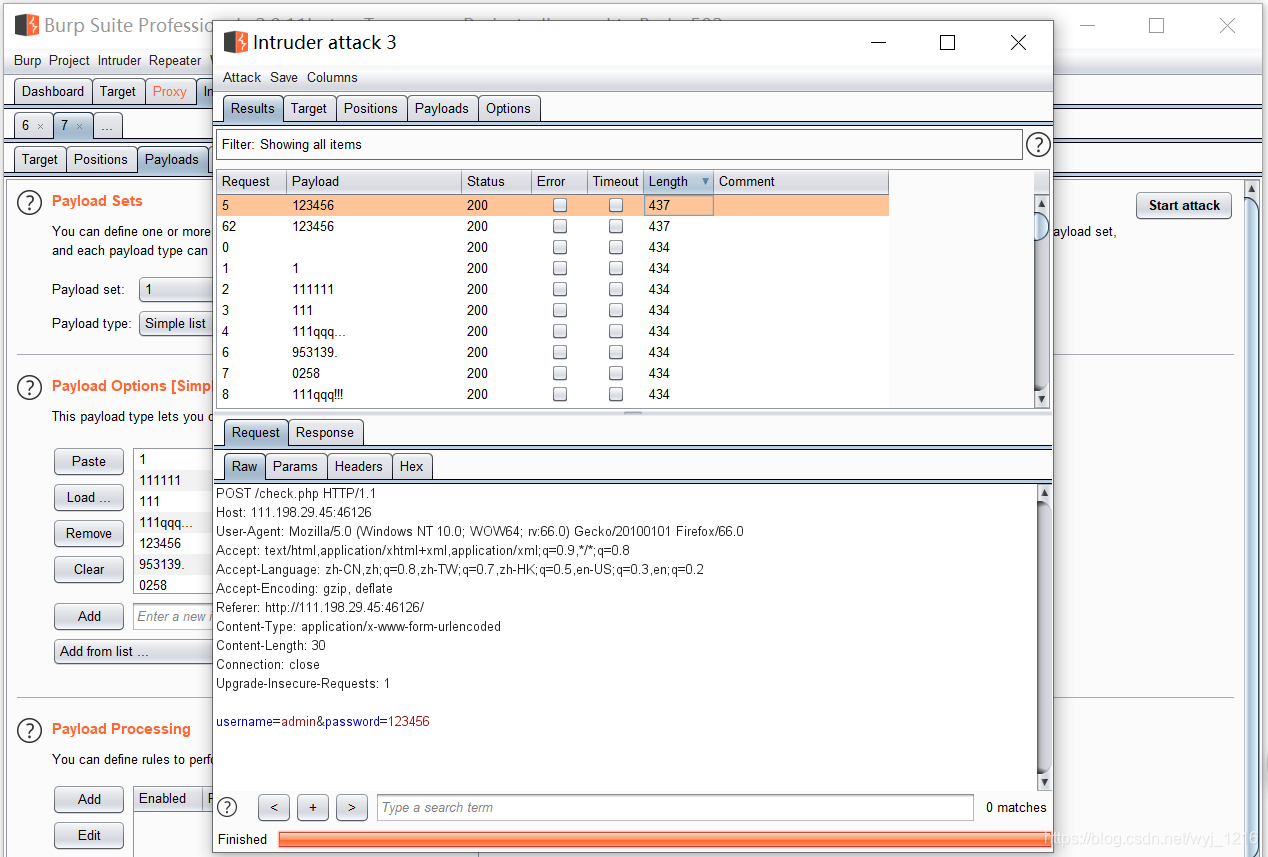Click Add button next to new item field
The height and width of the screenshot is (857, 1268).
89,616
